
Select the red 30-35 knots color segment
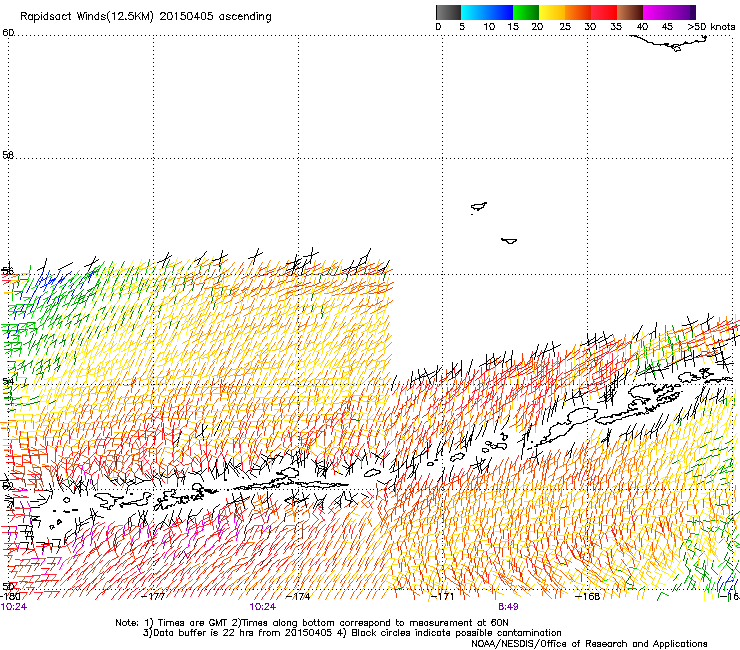point(604,12)
